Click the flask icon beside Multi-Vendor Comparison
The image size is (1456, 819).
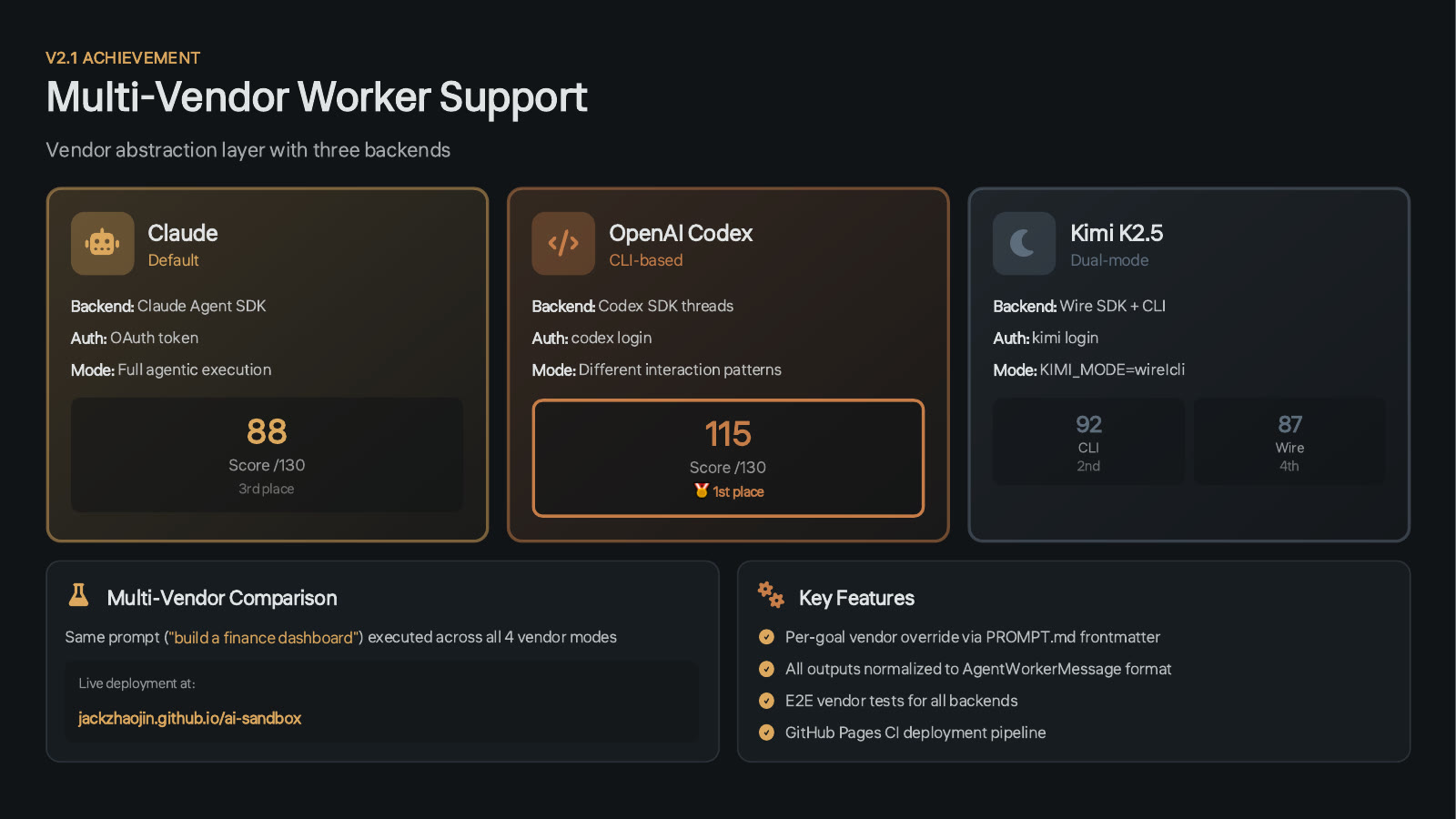[x=79, y=595]
